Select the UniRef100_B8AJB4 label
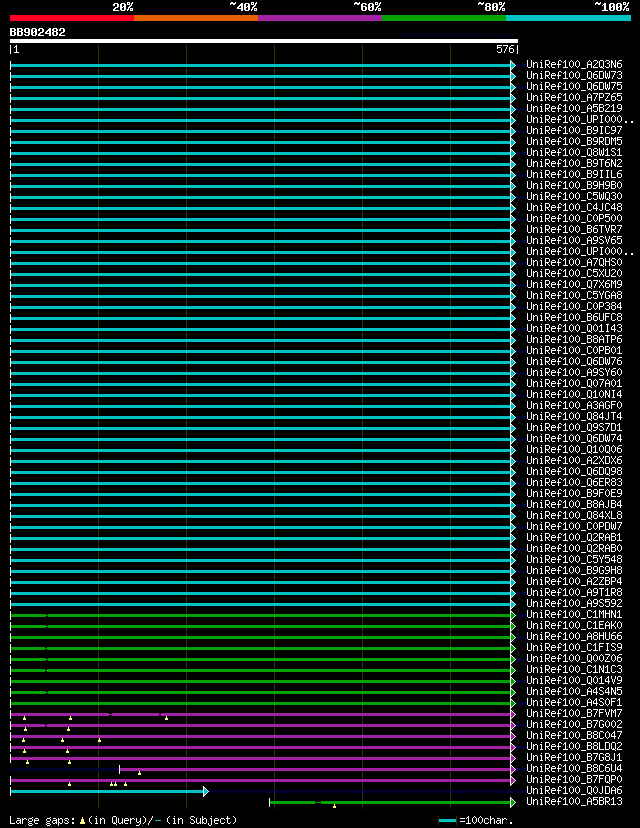Screen dimensions: 640x828 pos(574,504)
